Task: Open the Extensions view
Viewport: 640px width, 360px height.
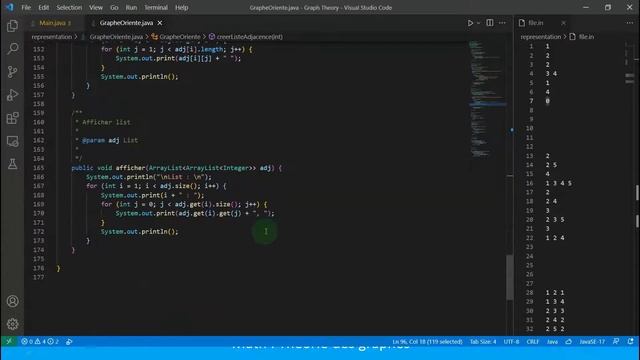Action: click(12, 118)
